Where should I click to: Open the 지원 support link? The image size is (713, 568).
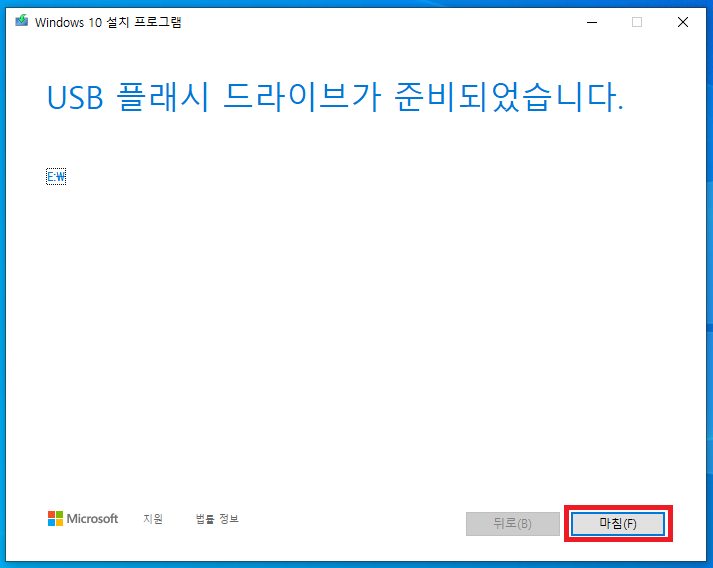click(153, 518)
